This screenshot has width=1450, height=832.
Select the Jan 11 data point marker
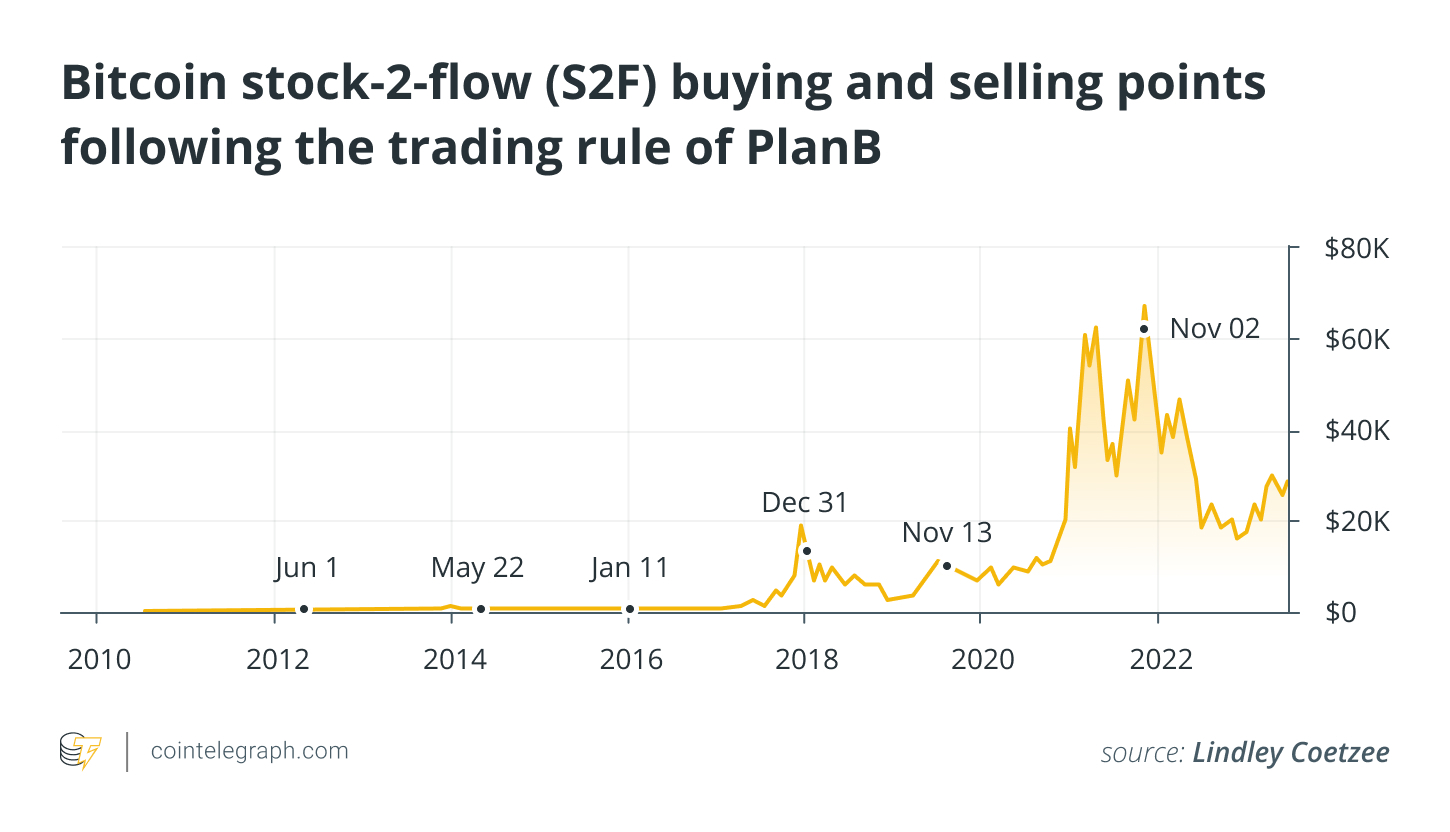[x=629, y=609]
